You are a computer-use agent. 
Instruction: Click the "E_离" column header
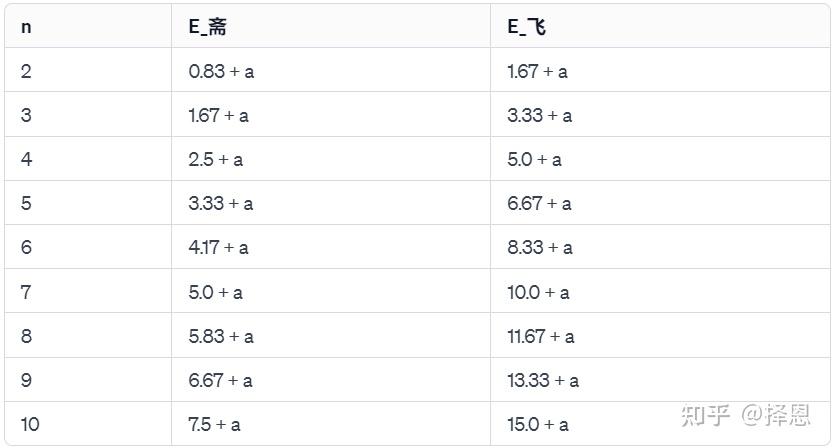(208, 27)
